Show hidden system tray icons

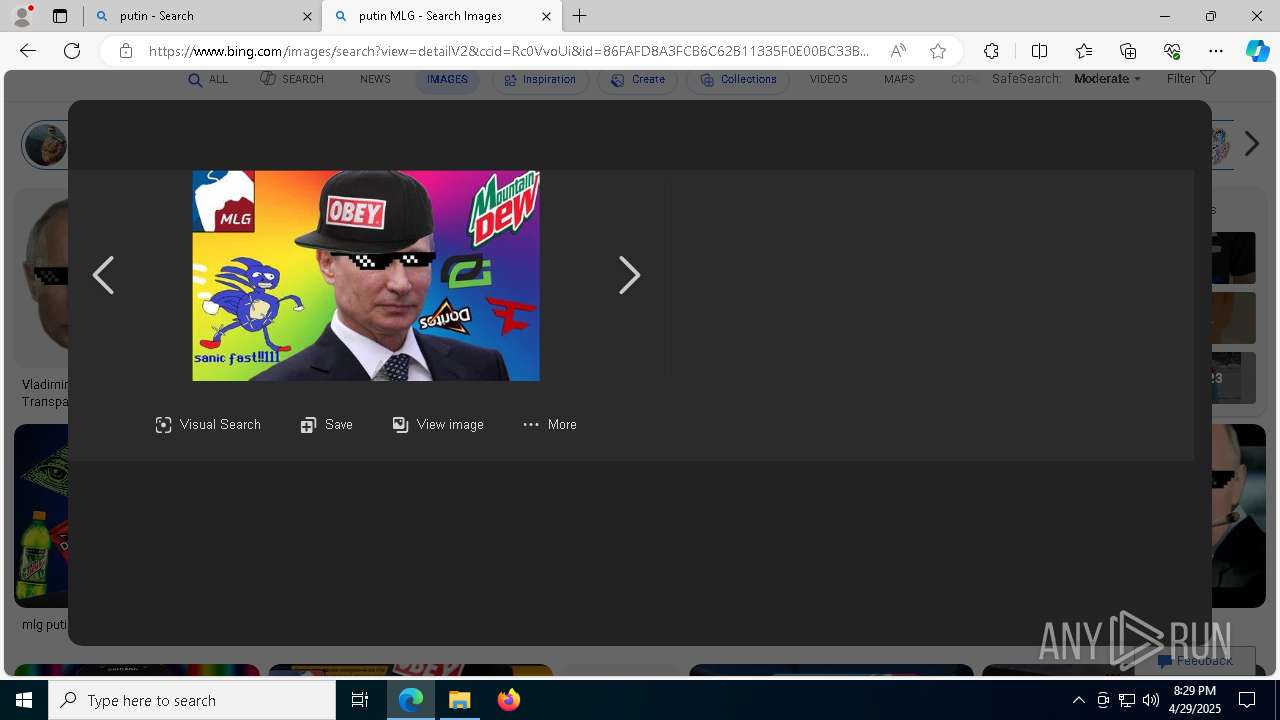coord(1078,700)
